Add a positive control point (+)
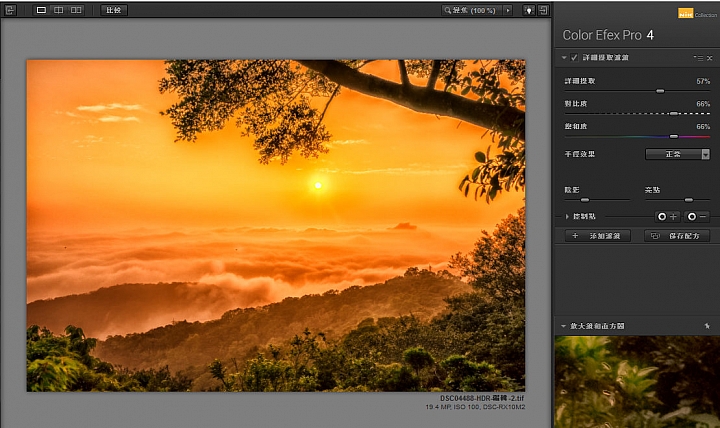This screenshot has height=428, width=720. click(x=666, y=216)
